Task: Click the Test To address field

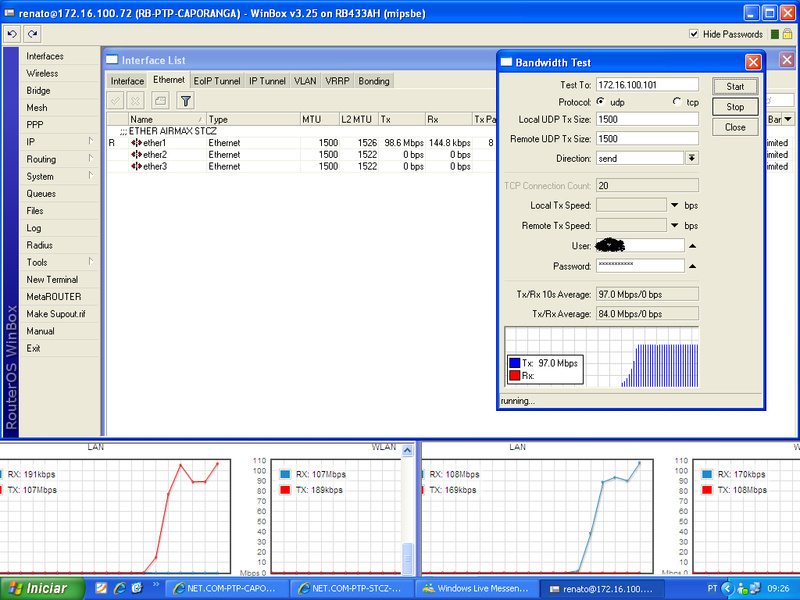Action: (x=646, y=85)
